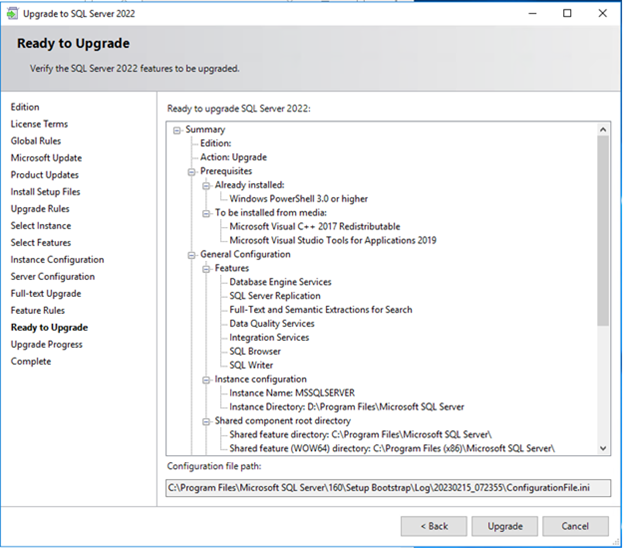Select Complete step in sidebar
Image resolution: width=624 pixels, height=549 pixels.
[x=31, y=361]
